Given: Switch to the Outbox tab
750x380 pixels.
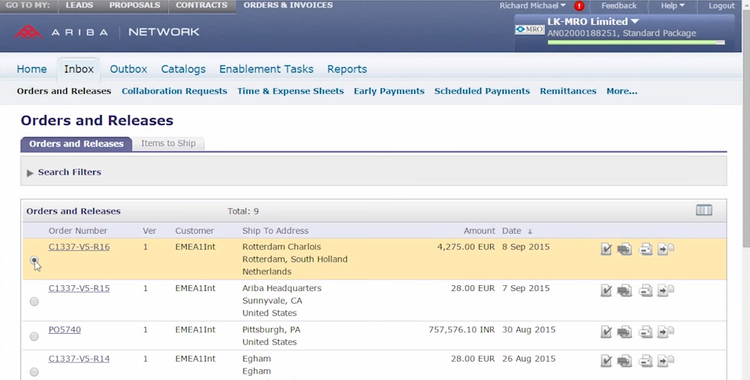Looking at the screenshot, I should [x=129, y=69].
